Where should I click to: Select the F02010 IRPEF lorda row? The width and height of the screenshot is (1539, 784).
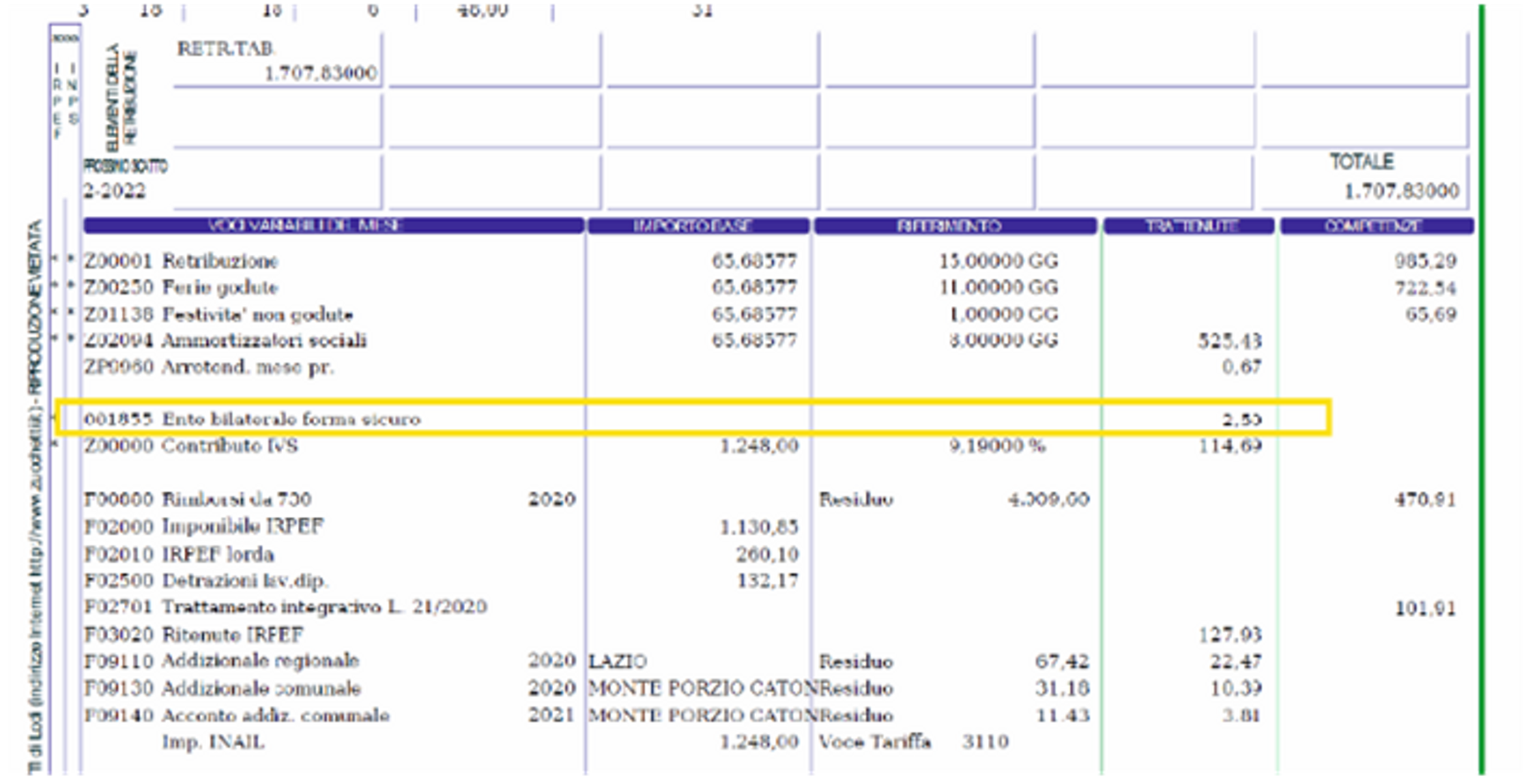pos(179,555)
